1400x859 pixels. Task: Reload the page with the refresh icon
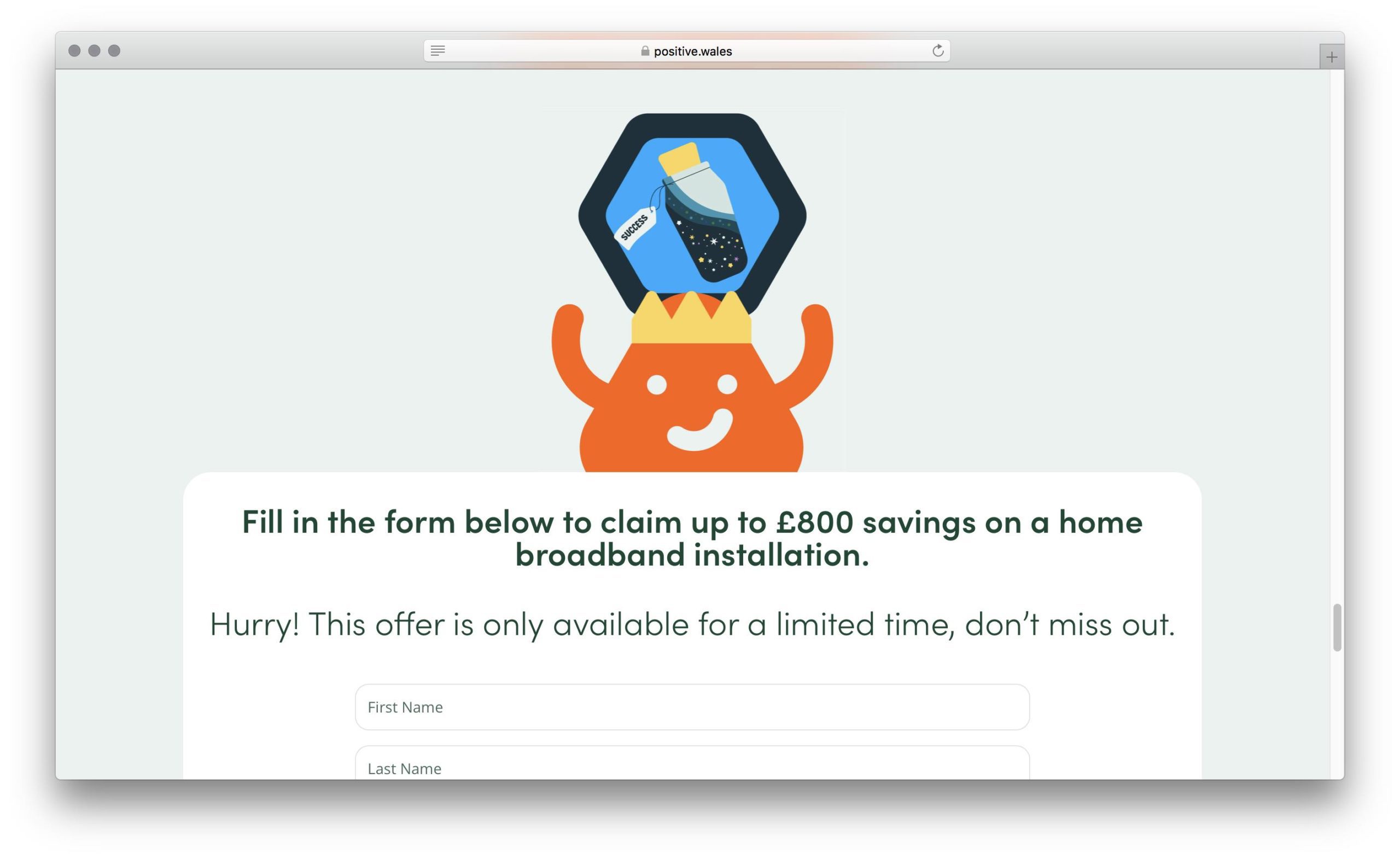pos(937,50)
